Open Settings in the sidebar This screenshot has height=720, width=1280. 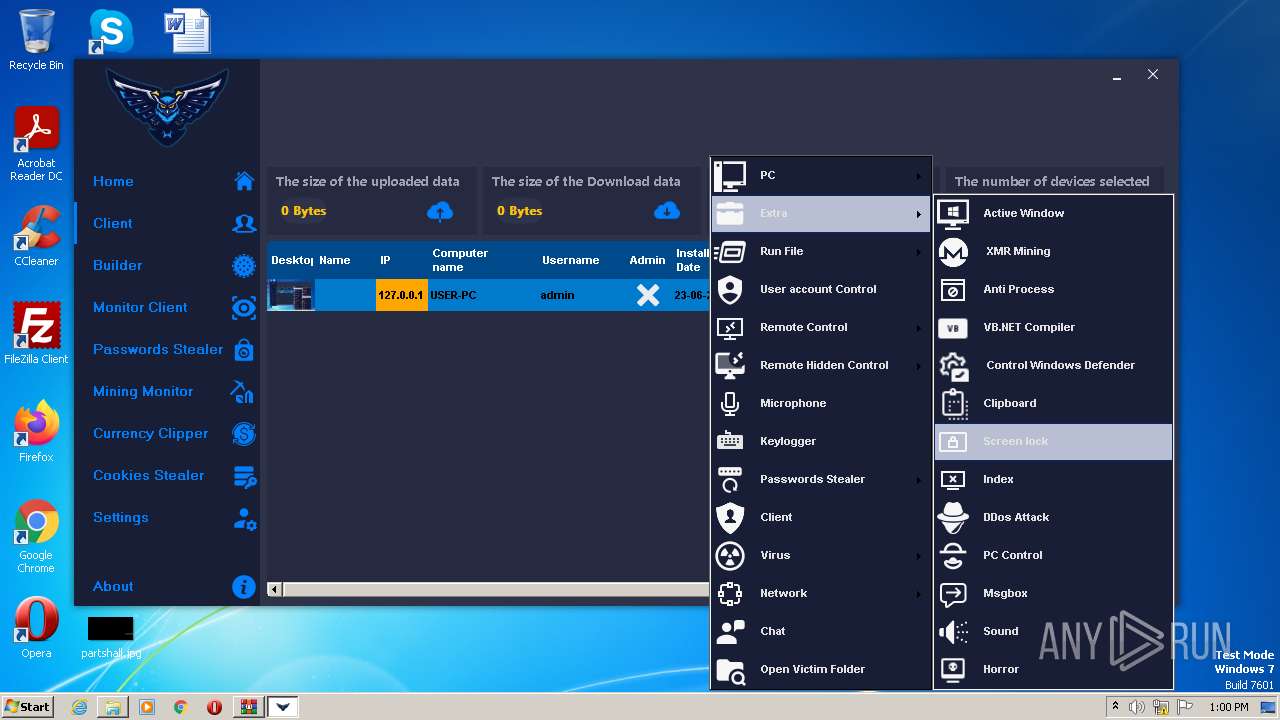coord(120,517)
